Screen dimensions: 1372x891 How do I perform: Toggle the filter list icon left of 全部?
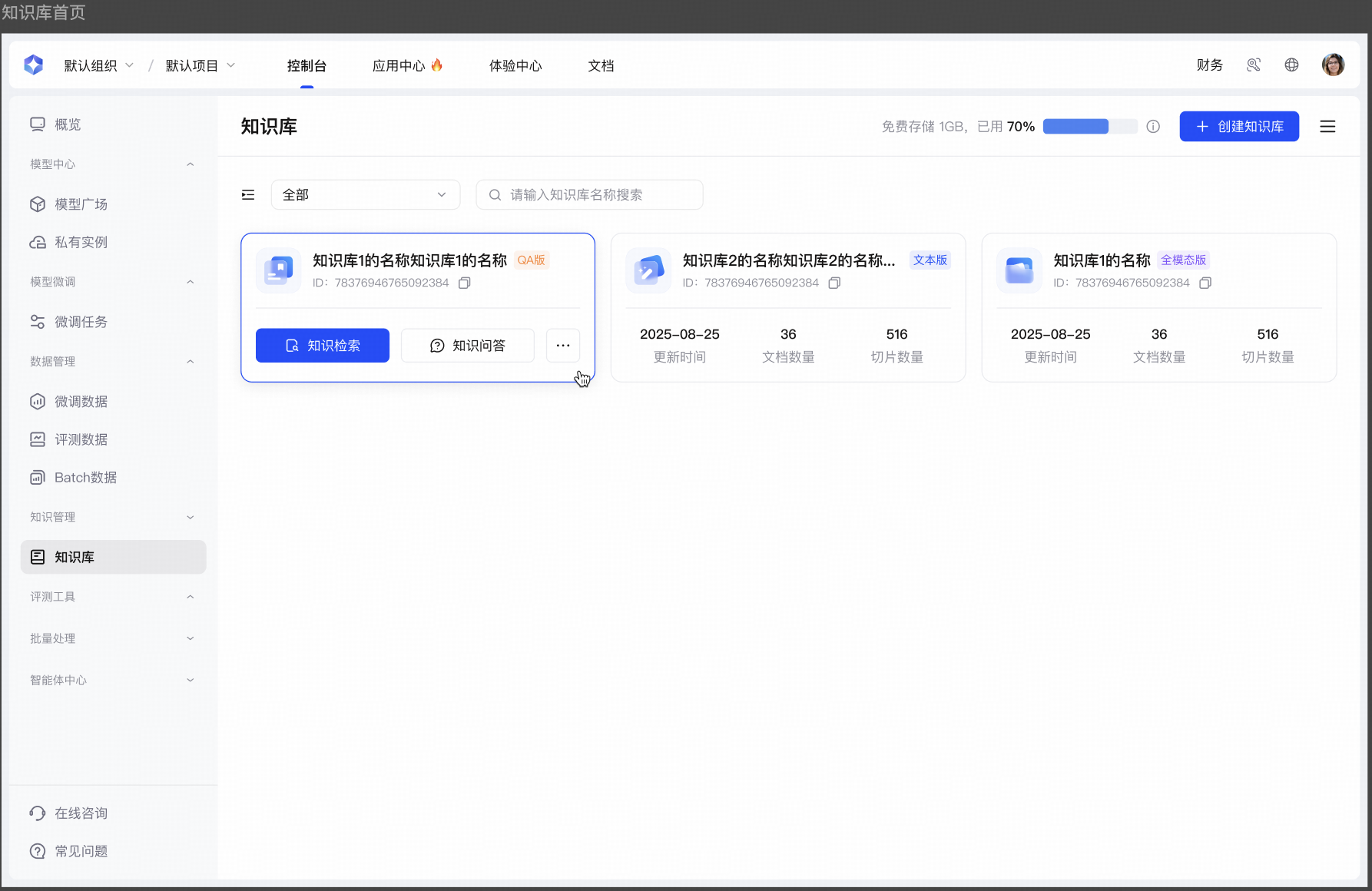[x=248, y=195]
